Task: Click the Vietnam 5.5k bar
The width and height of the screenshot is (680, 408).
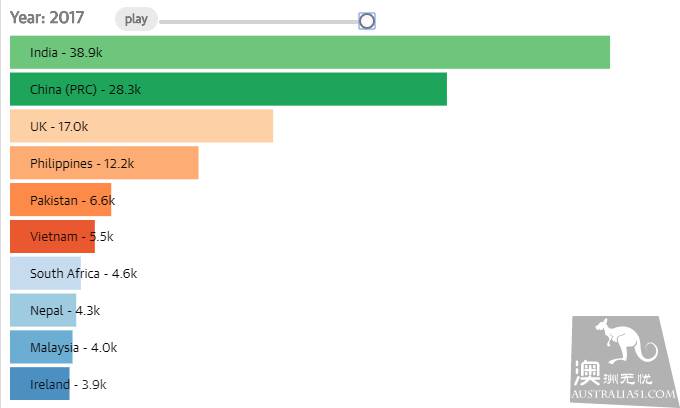Action: tap(52, 237)
